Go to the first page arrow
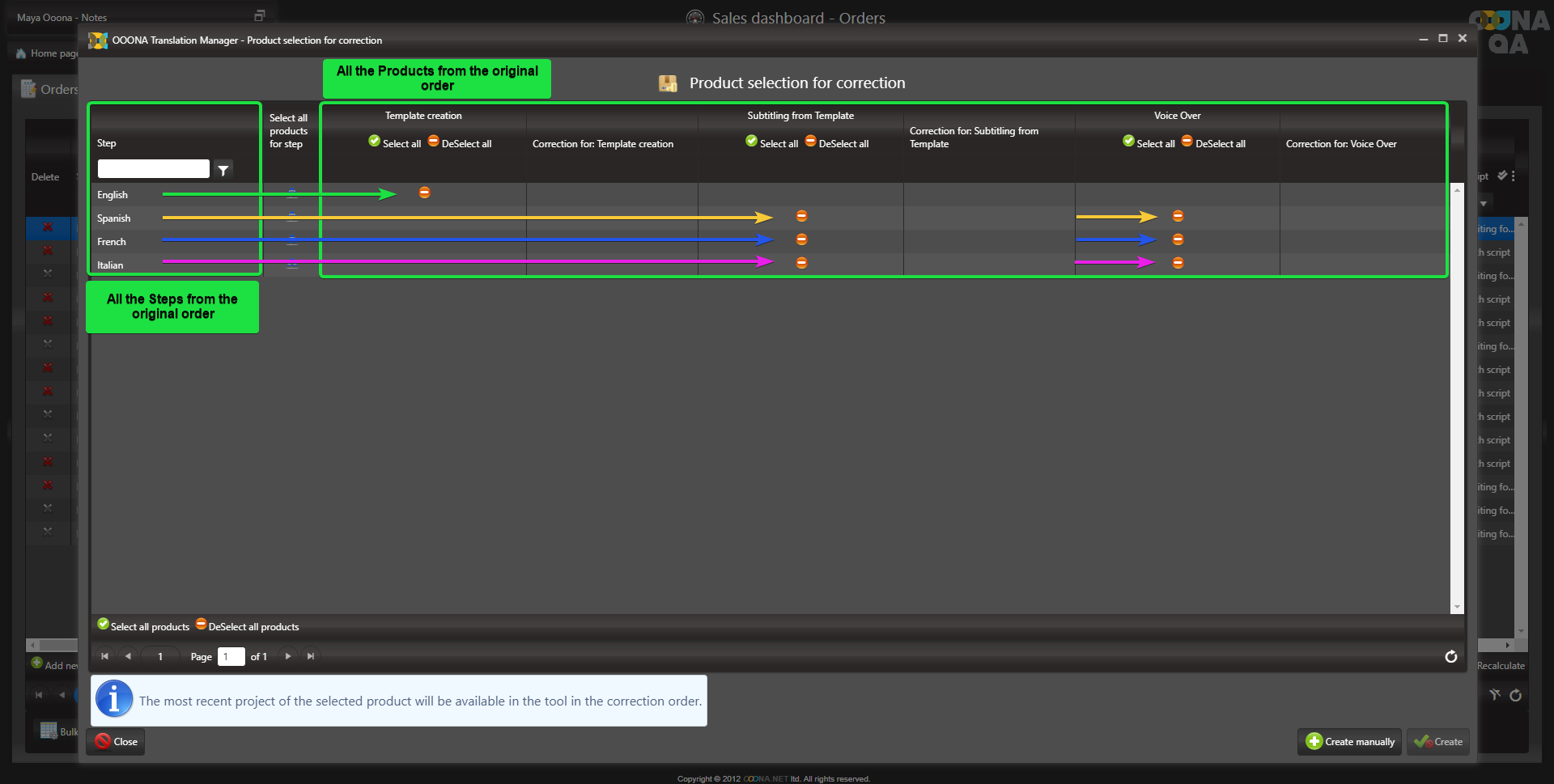Screen dimensions: 1554x784 click(104, 656)
